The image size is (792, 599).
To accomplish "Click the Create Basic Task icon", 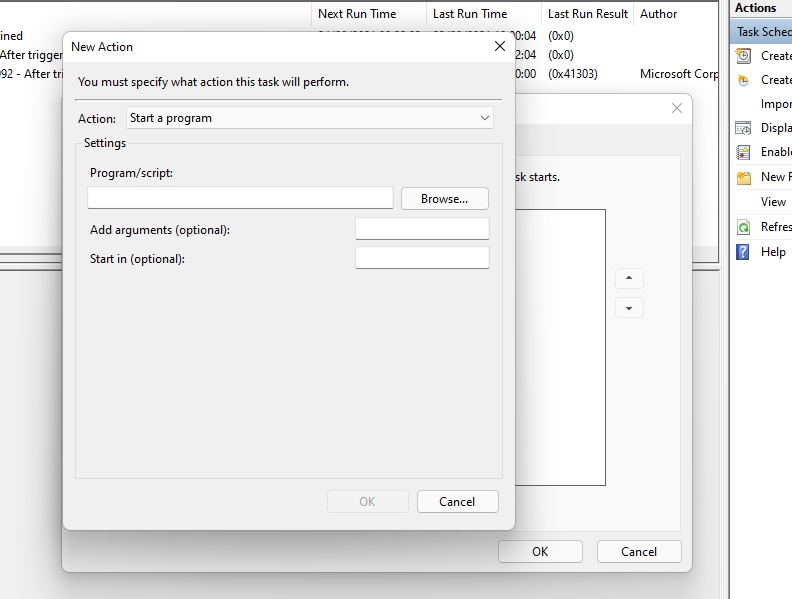I will [x=743, y=56].
